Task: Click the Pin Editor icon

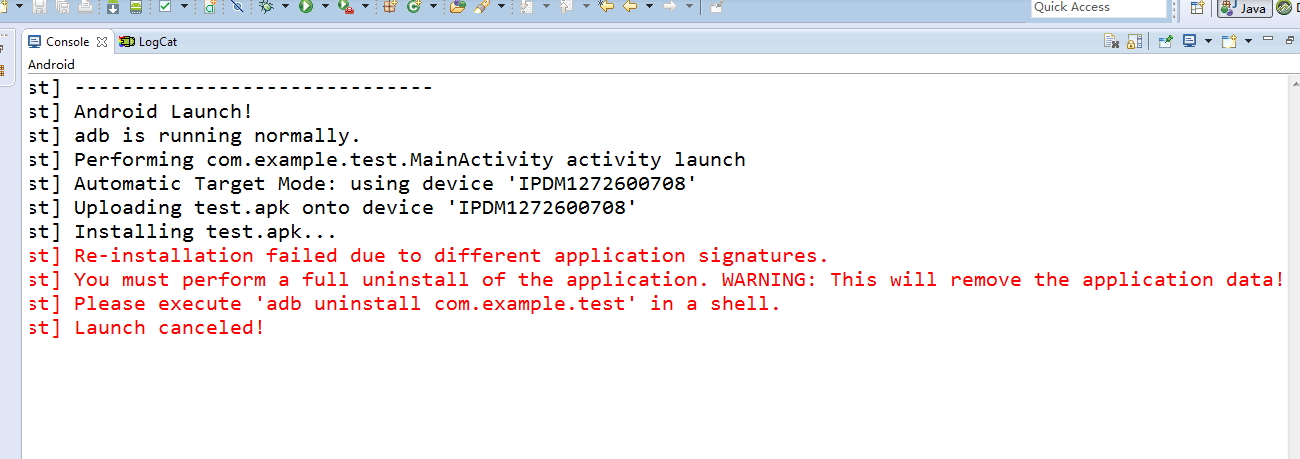Action: [x=716, y=6]
